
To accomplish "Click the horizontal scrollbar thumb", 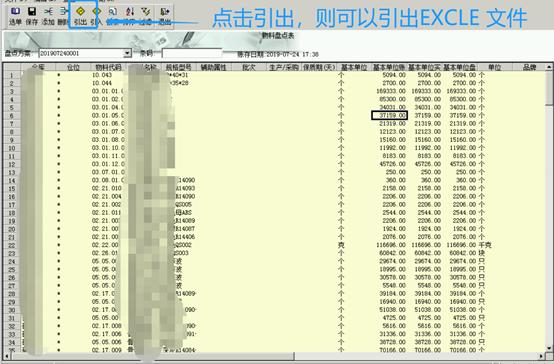I will pyautogui.click(x=152, y=356).
